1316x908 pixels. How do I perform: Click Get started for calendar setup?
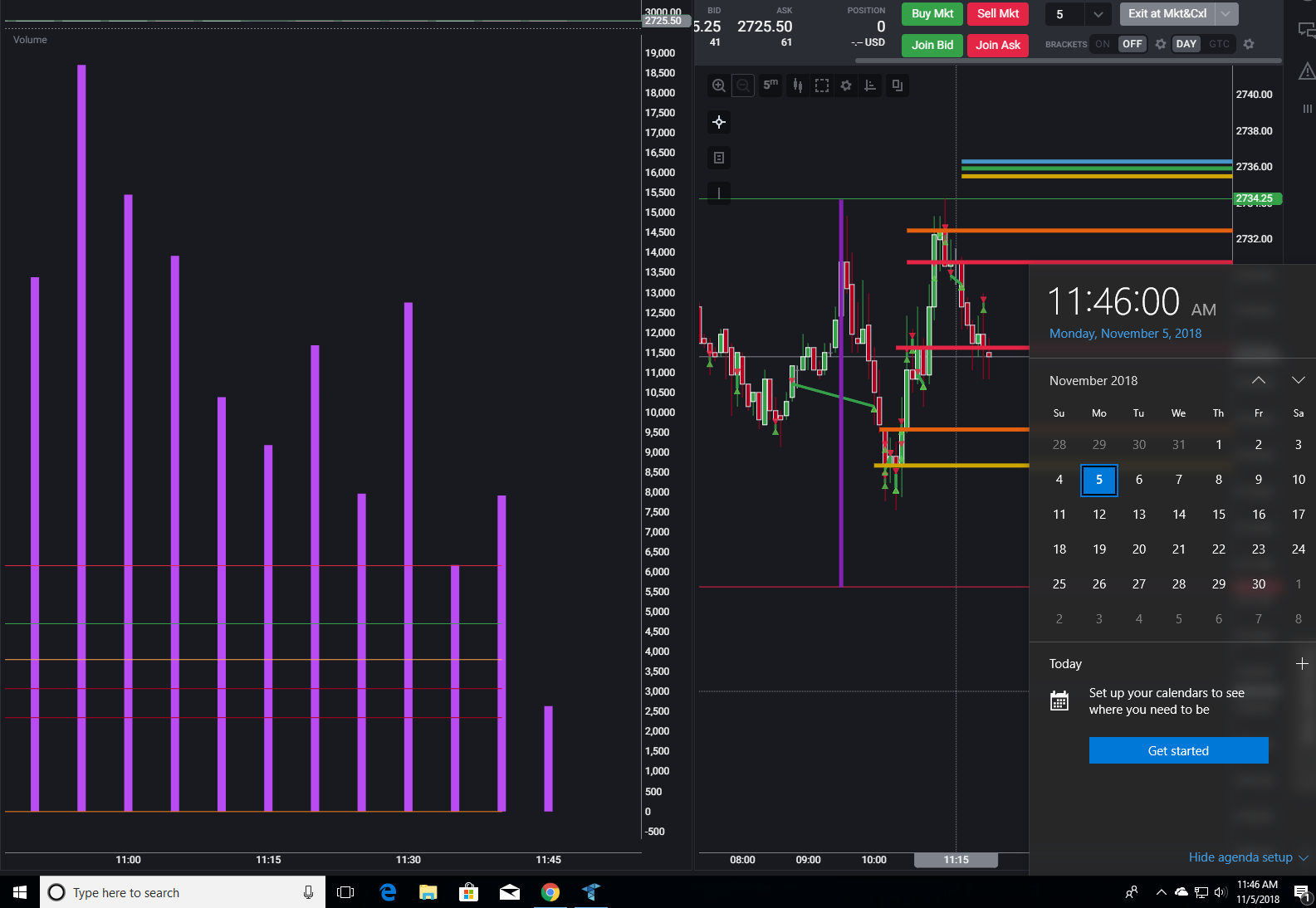[x=1178, y=750]
